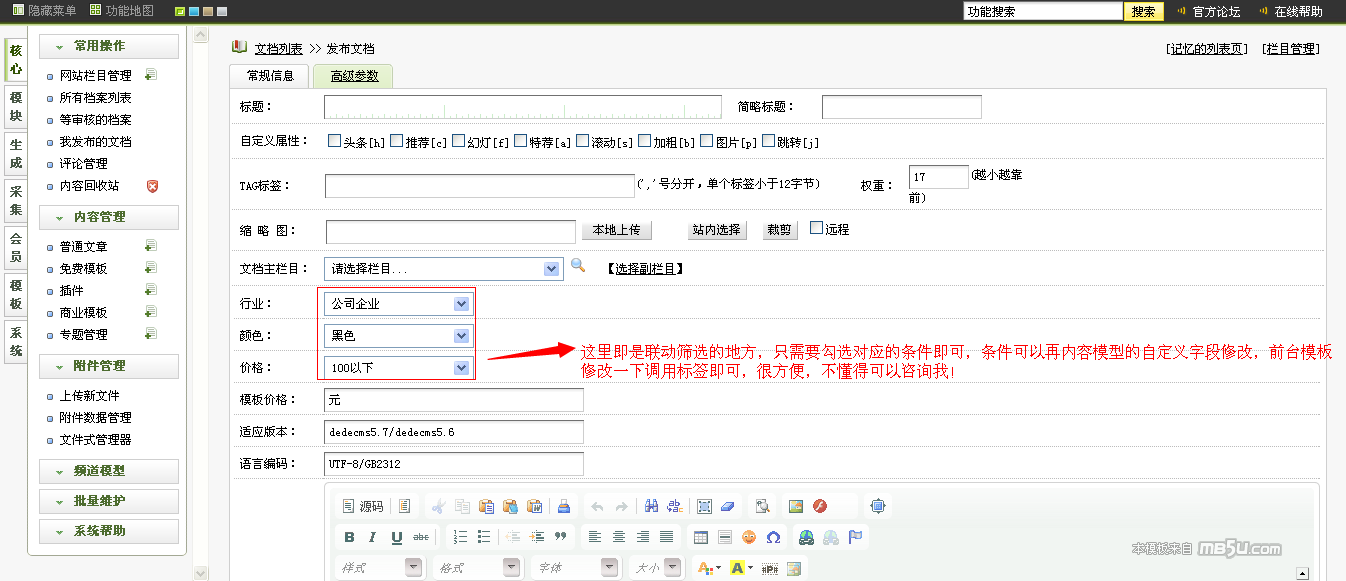Click the insert table icon in editor
The width and height of the screenshot is (1346, 581).
pos(701,537)
